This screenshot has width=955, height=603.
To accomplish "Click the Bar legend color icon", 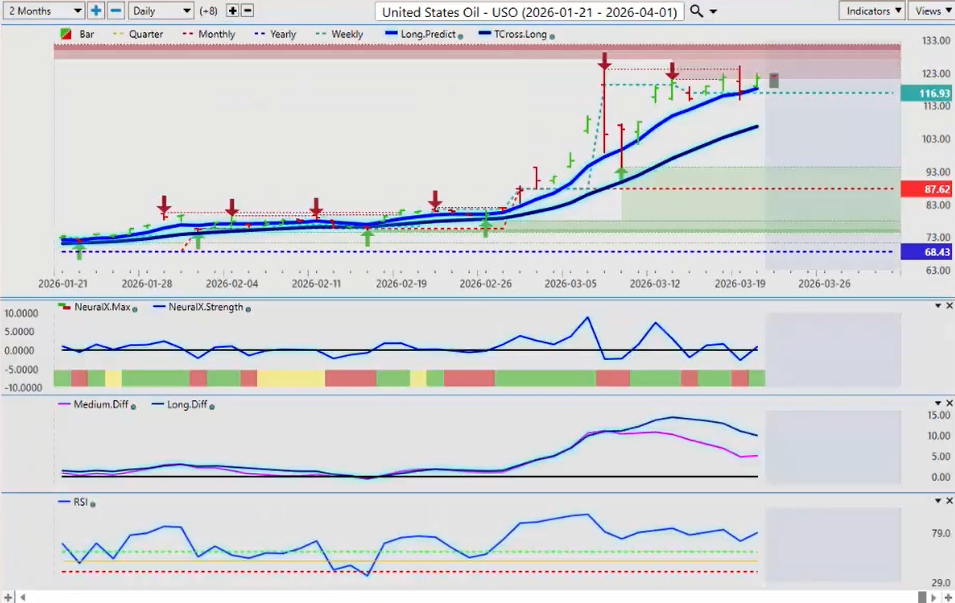I will 66,34.
